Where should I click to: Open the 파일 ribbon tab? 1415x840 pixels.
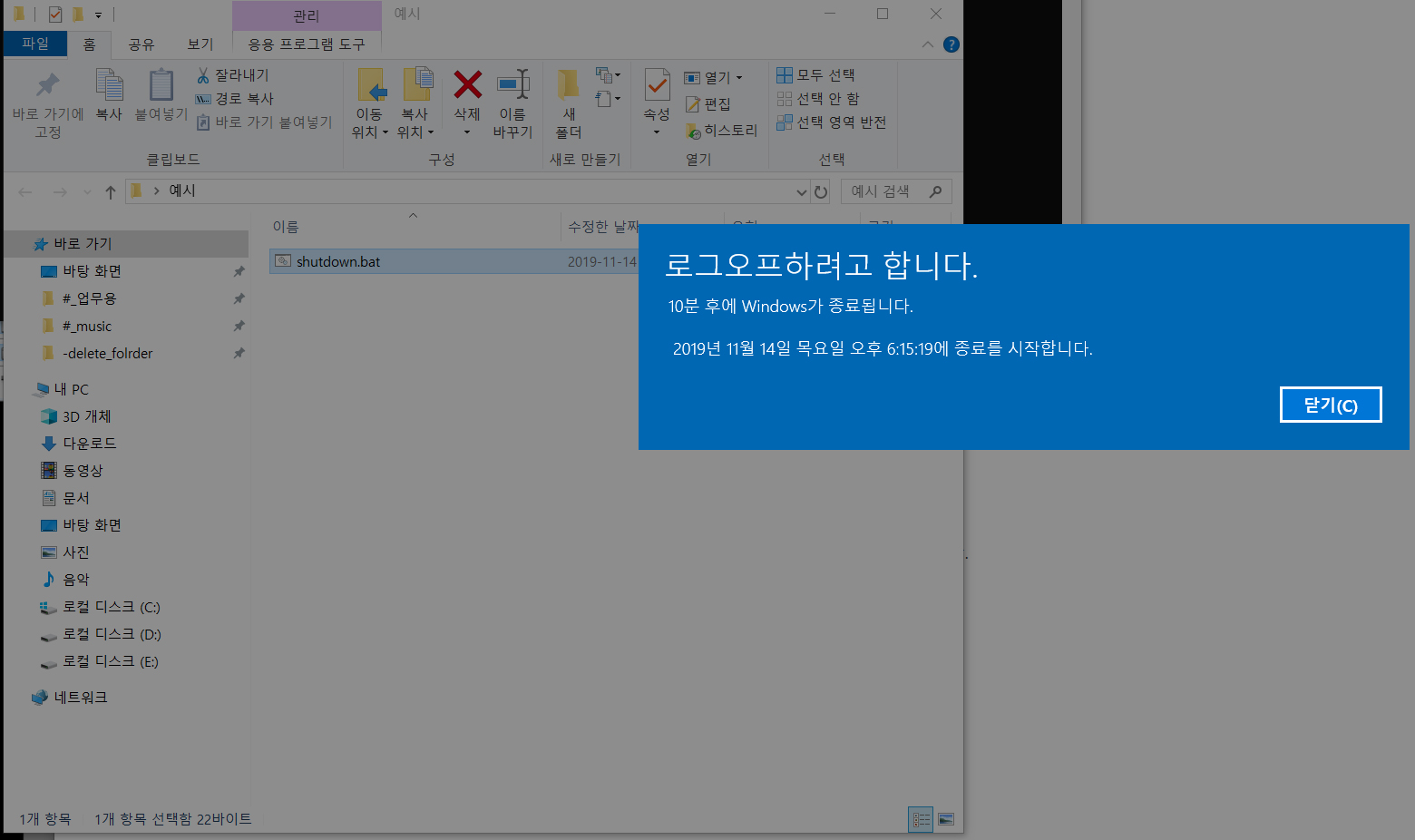point(35,44)
